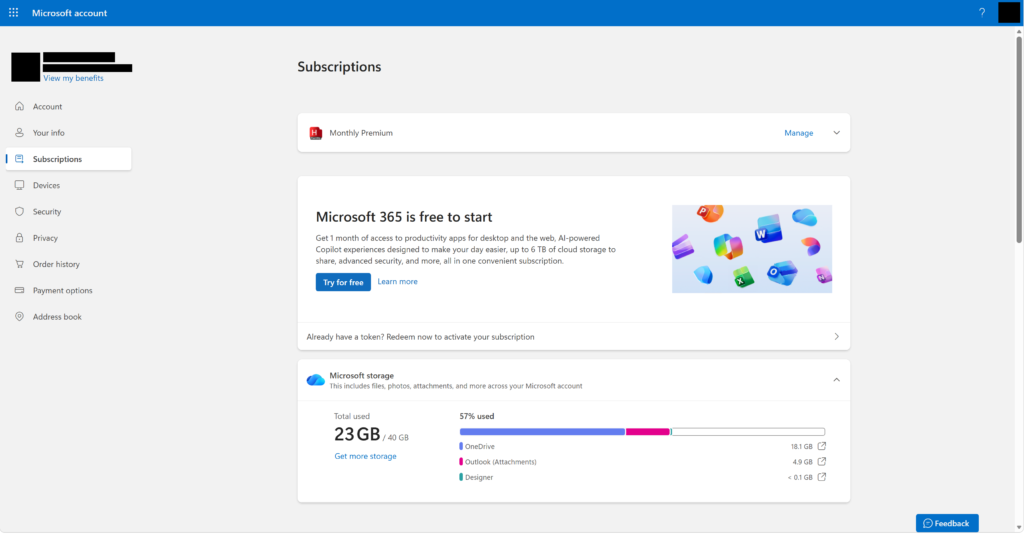Click the Your info person icon

[x=20, y=133]
